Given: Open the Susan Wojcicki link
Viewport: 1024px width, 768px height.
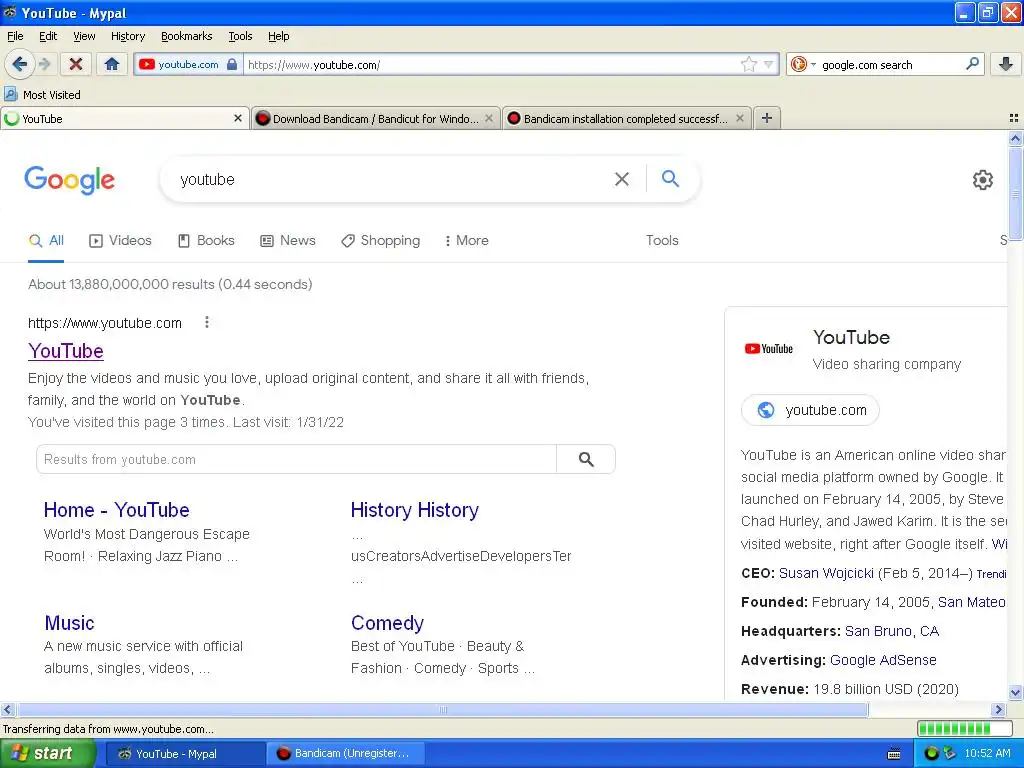Looking at the screenshot, I should click(x=826, y=573).
